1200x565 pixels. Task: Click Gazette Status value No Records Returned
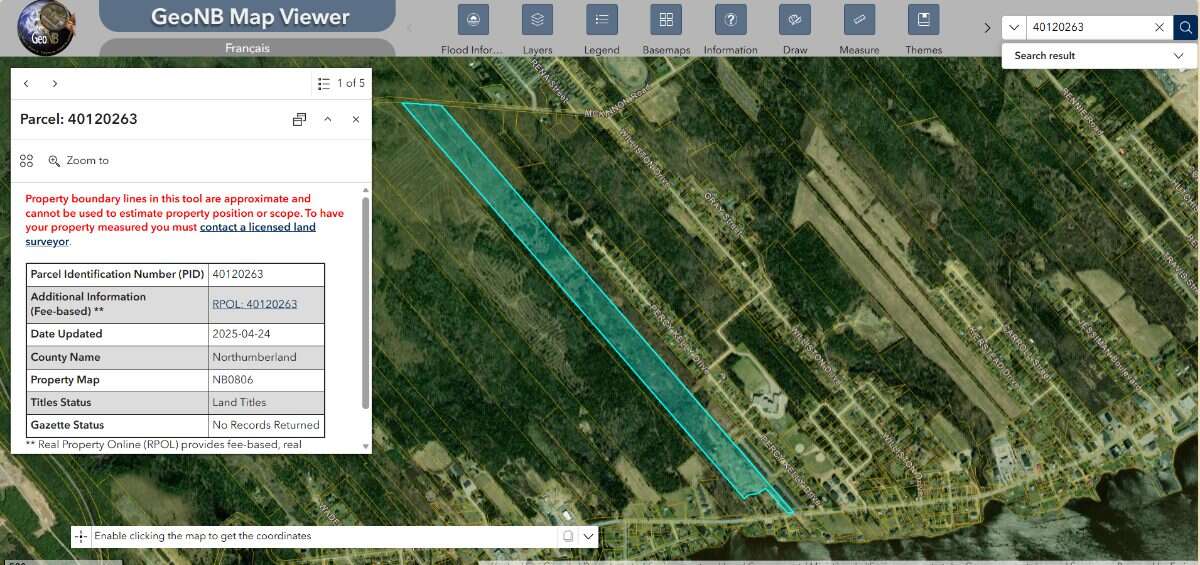click(x=266, y=425)
